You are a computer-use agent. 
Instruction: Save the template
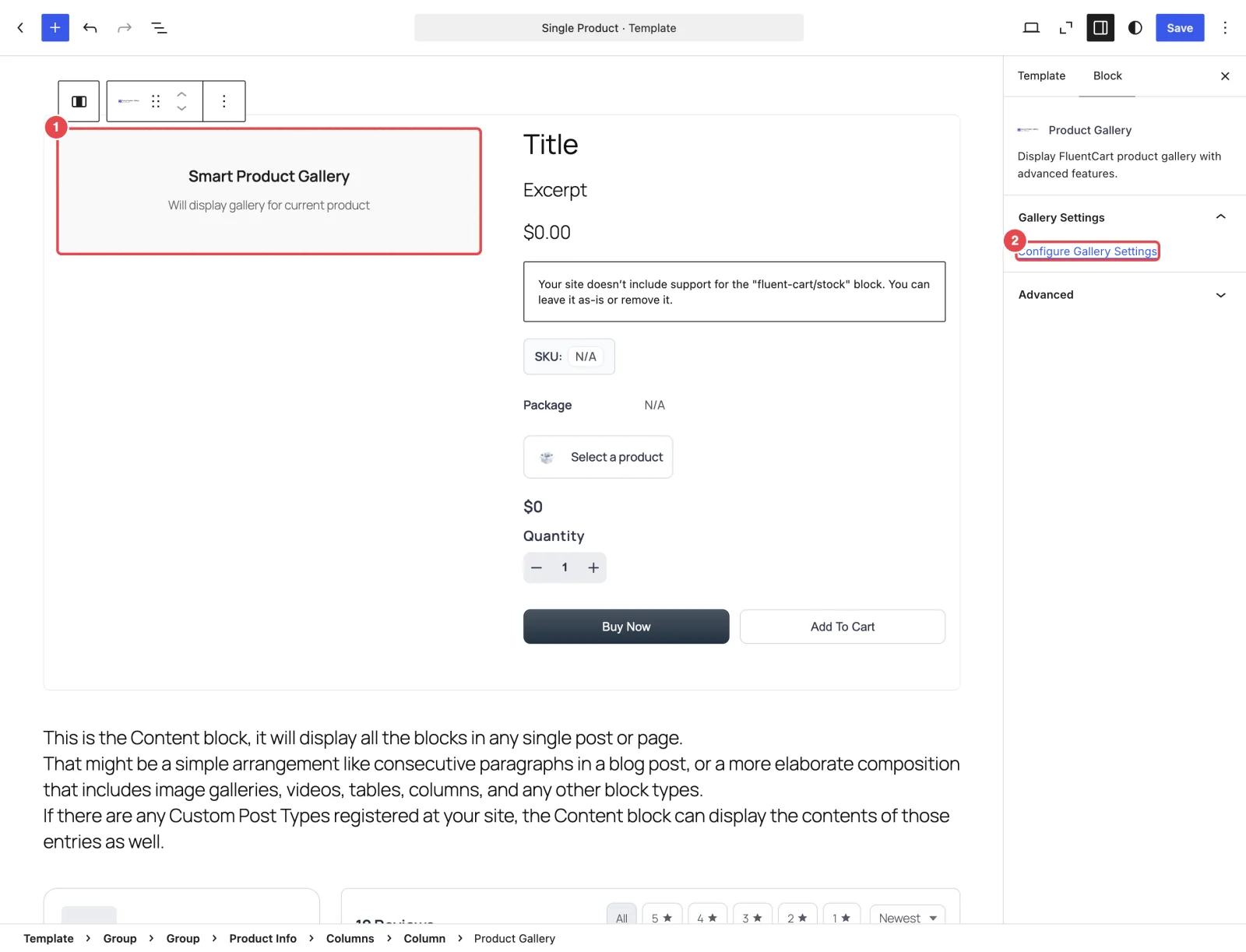(1180, 28)
